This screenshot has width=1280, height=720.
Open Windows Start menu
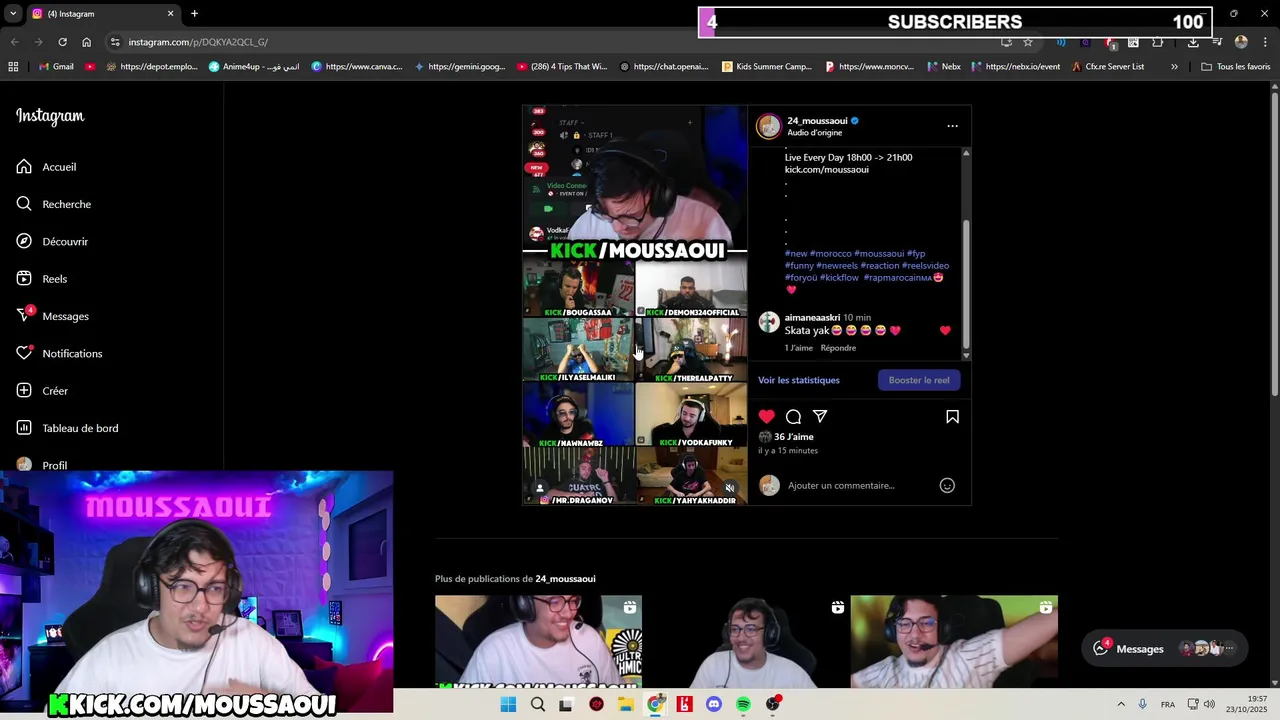[x=508, y=704]
